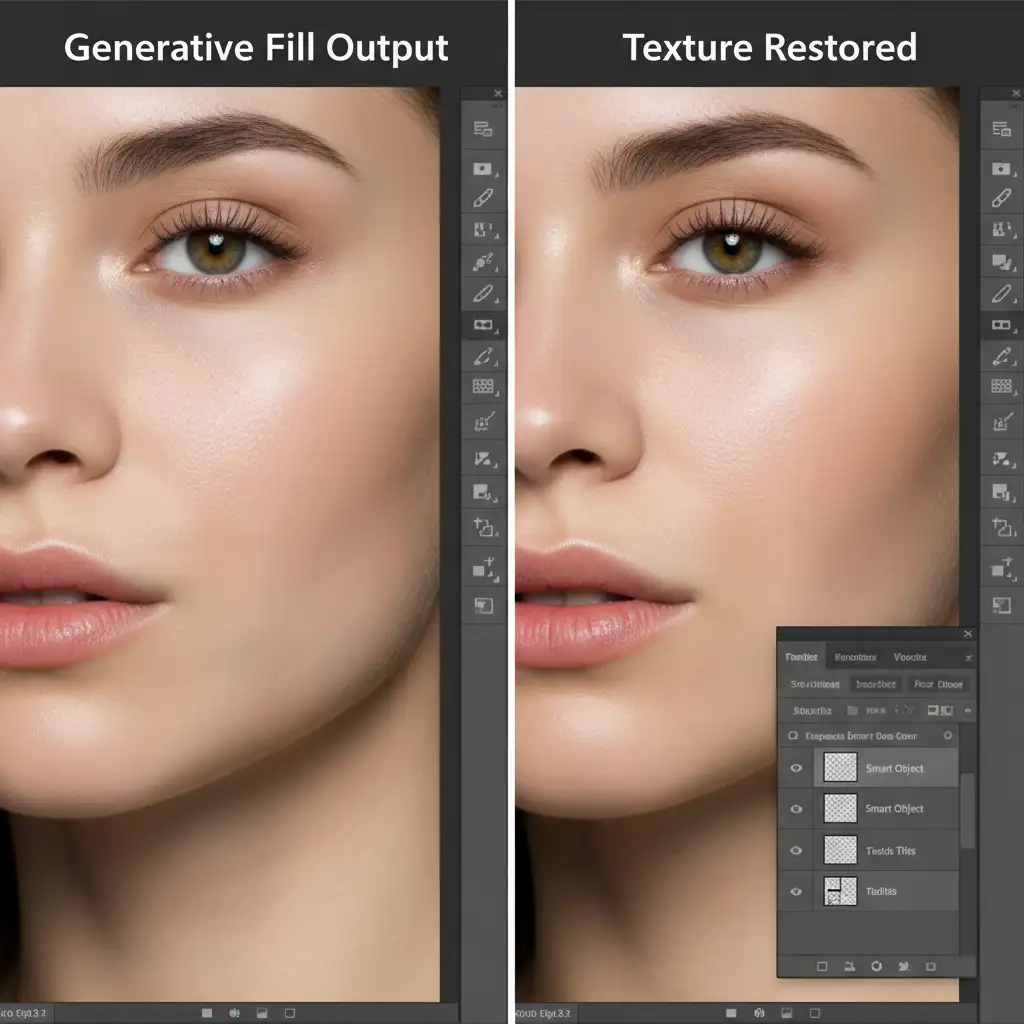Click the rightmost icon at layers panel bottom
Viewport: 1024px width, 1024px height.
(931, 967)
